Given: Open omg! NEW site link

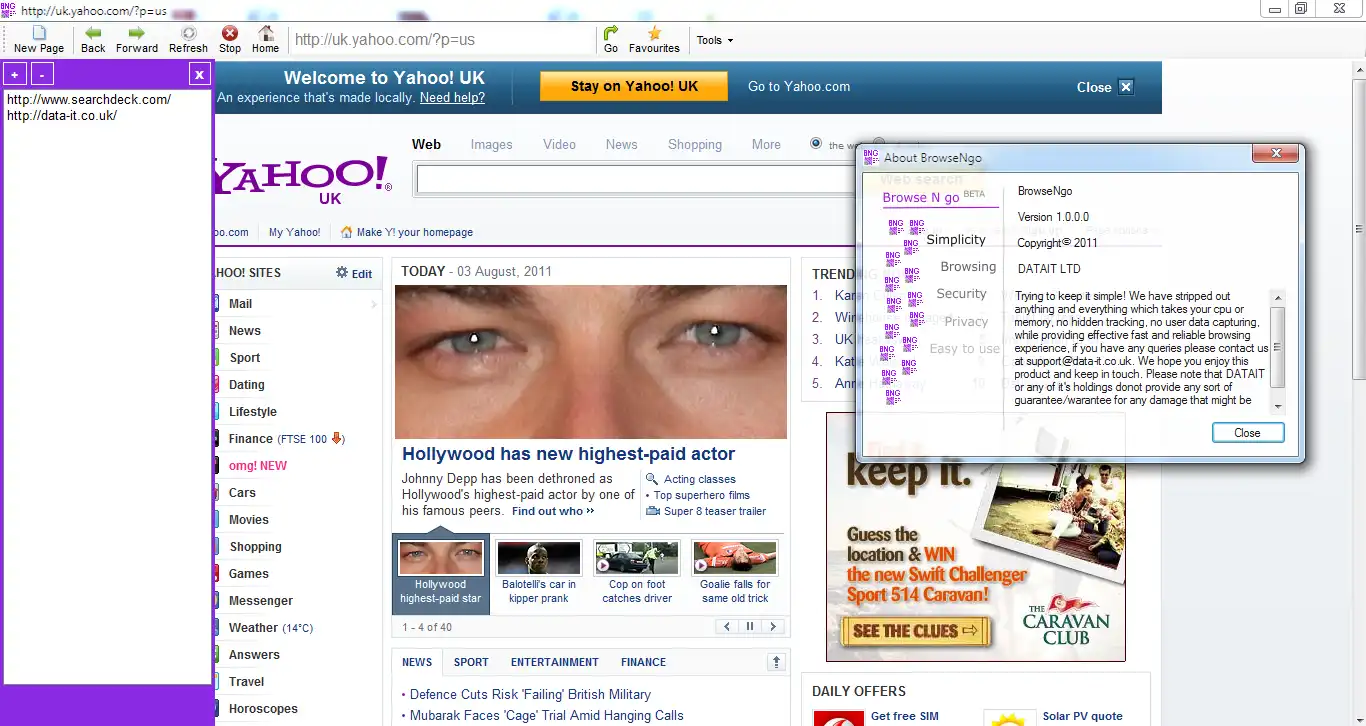Looking at the screenshot, I should (258, 466).
